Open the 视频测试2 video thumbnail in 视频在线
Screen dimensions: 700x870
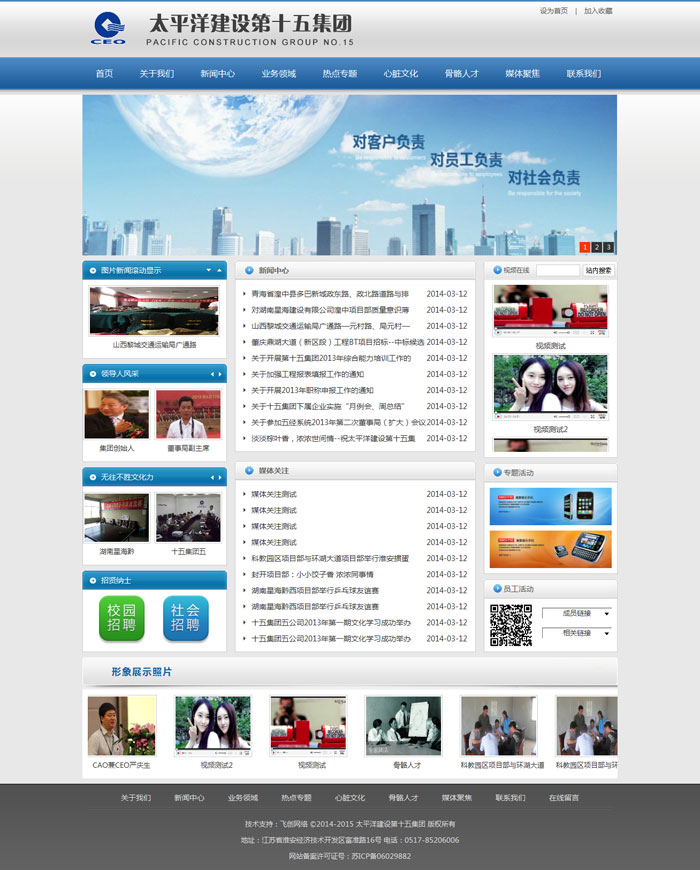(x=551, y=387)
